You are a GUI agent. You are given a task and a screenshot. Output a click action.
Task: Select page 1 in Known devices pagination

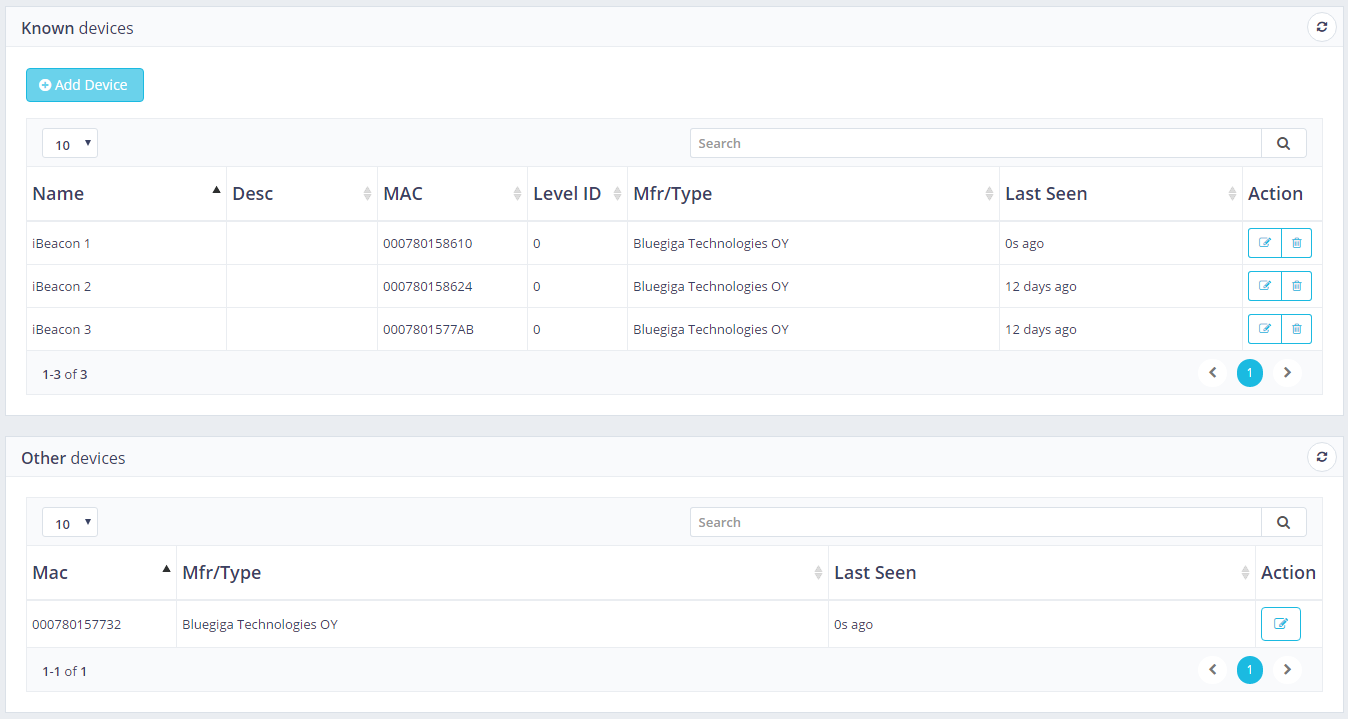click(1250, 373)
